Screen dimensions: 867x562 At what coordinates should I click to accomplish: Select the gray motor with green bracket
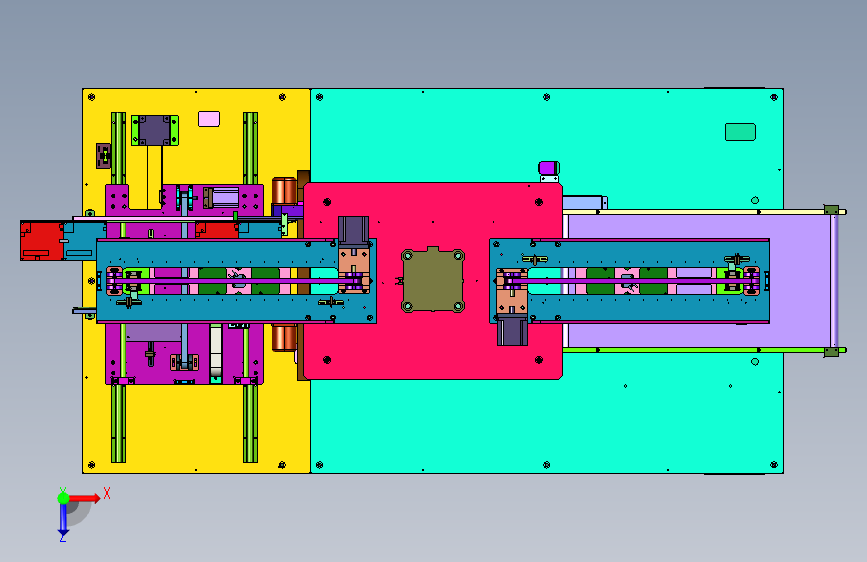coord(155,131)
